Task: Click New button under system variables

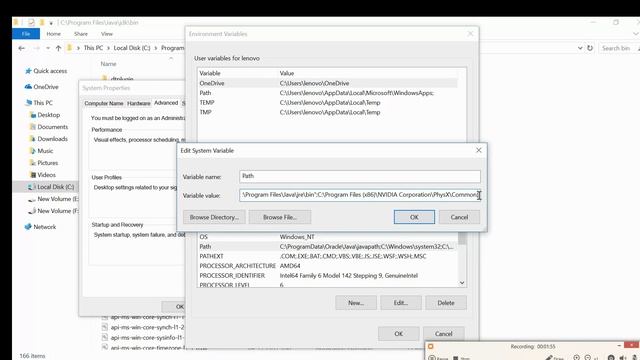Action: (356, 303)
